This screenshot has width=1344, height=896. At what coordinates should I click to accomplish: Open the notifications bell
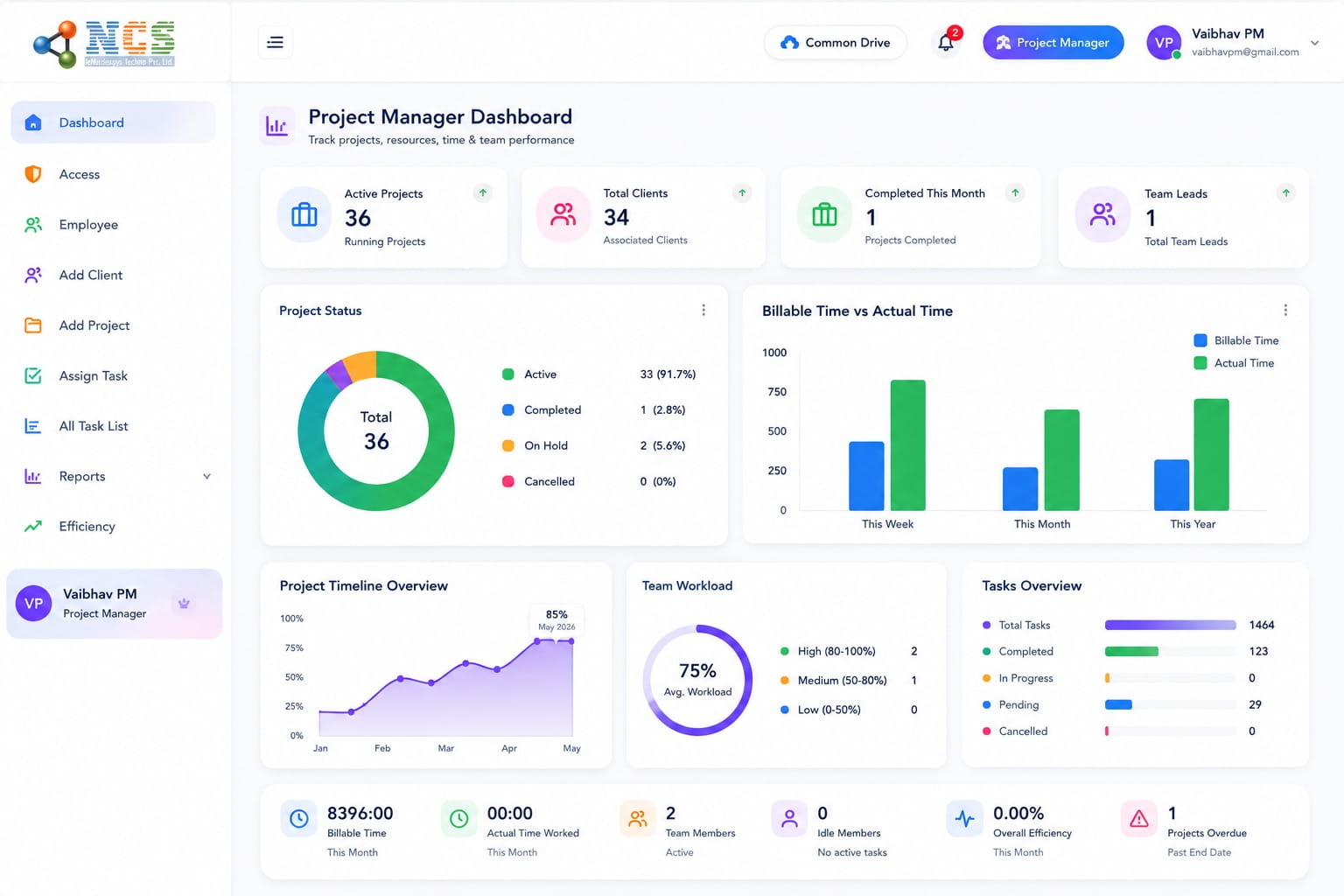click(x=946, y=42)
